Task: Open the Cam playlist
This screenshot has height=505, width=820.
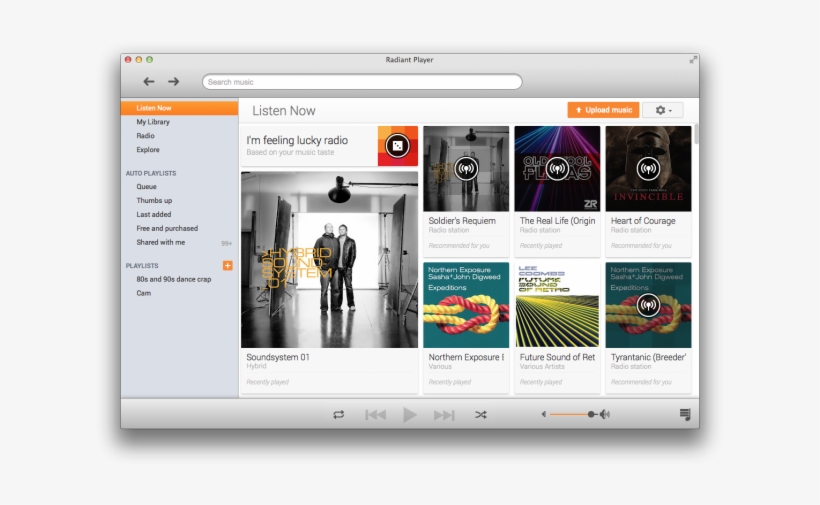Action: click(x=144, y=293)
